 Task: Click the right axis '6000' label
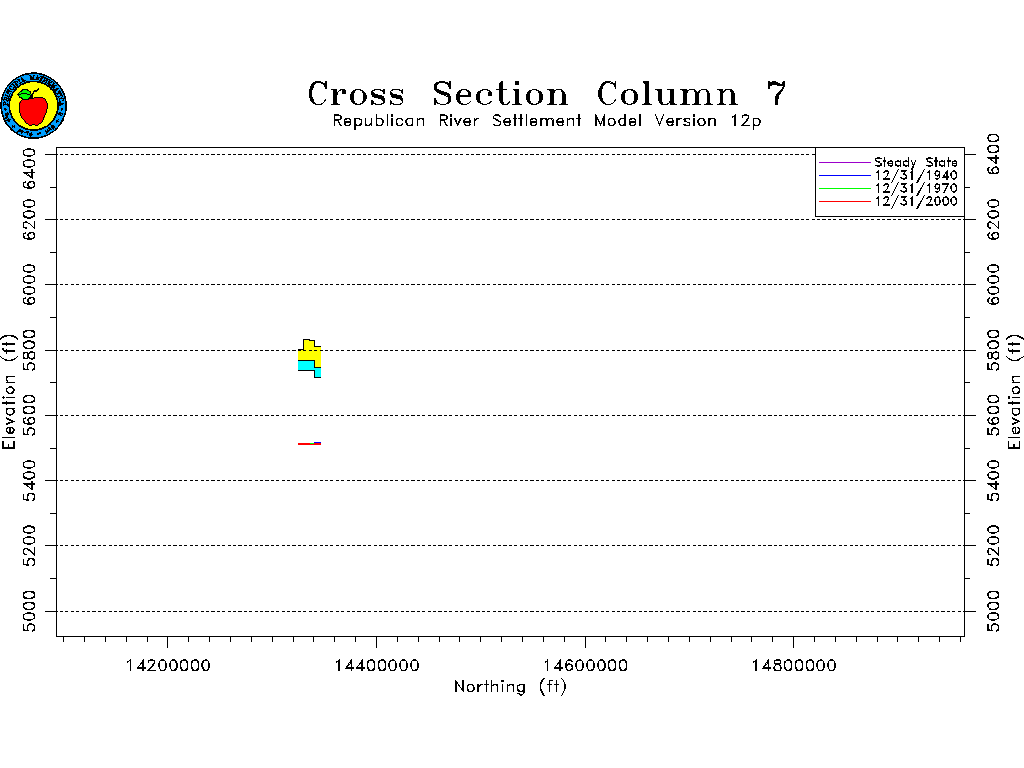[x=993, y=285]
